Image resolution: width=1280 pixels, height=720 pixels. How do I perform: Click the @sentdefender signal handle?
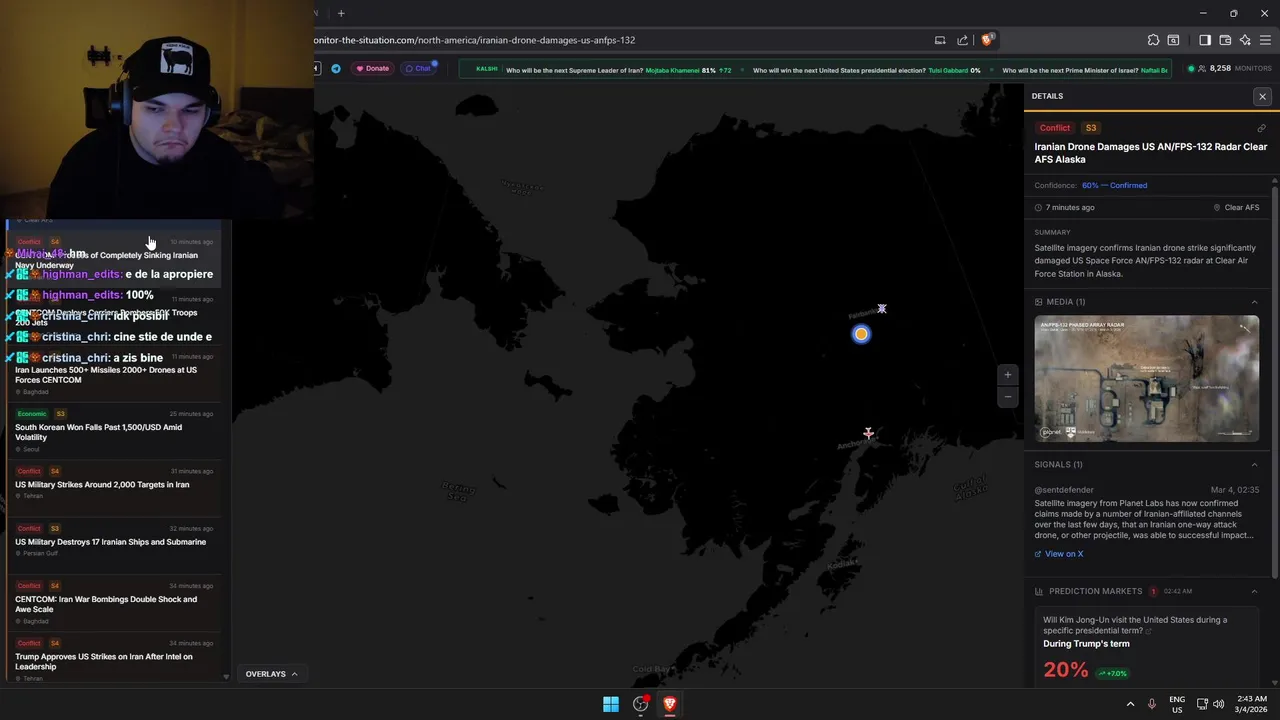1064,490
